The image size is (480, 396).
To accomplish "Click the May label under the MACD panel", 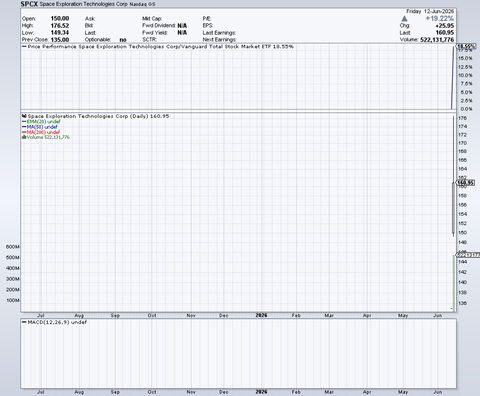I will 403,392.
